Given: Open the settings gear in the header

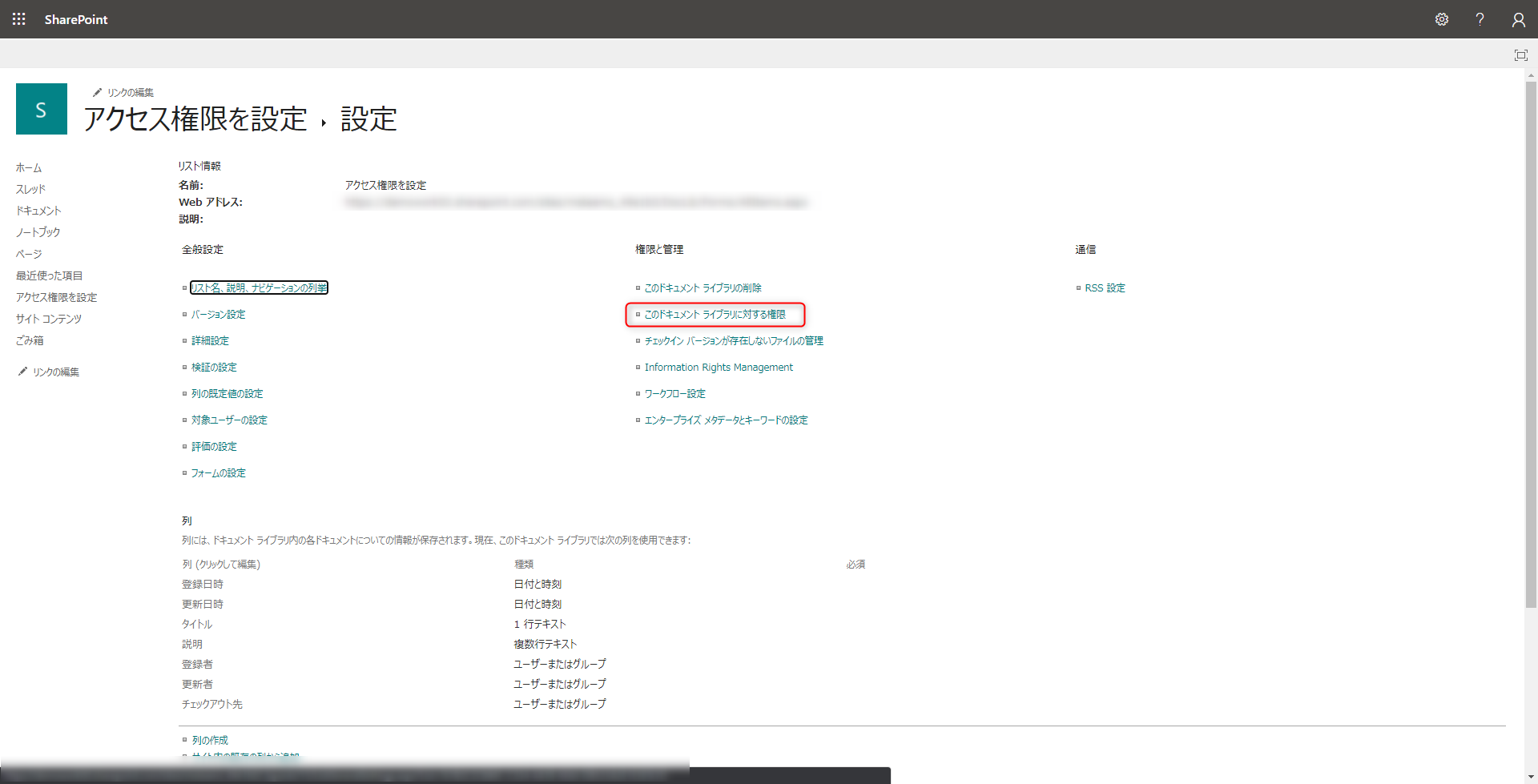Looking at the screenshot, I should coord(1441,19).
